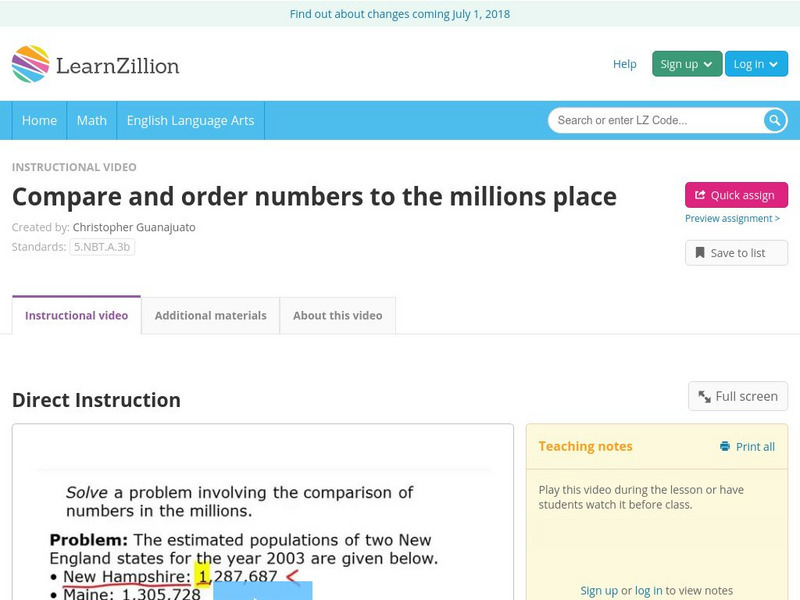The image size is (800, 600).
Task: Click the bookmark icon on Save to list
Action: [699, 252]
